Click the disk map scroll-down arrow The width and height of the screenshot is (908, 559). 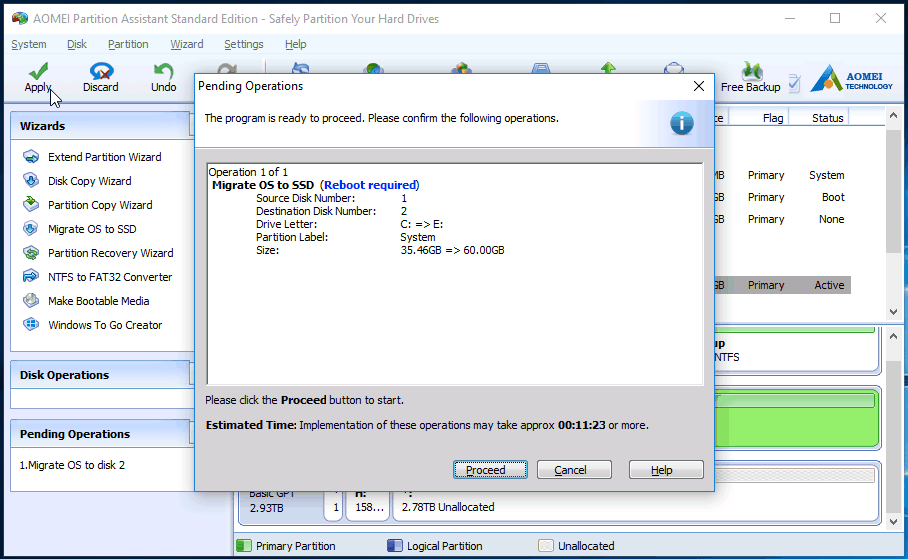pos(894,521)
